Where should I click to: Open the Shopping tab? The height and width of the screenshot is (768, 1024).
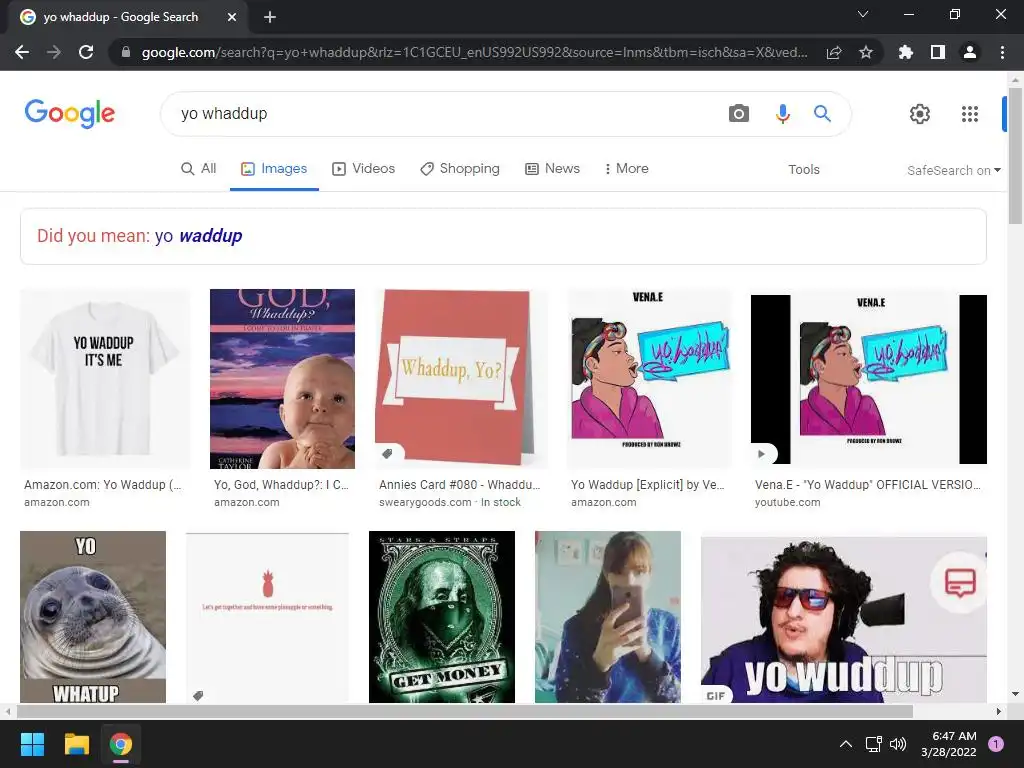coord(460,168)
